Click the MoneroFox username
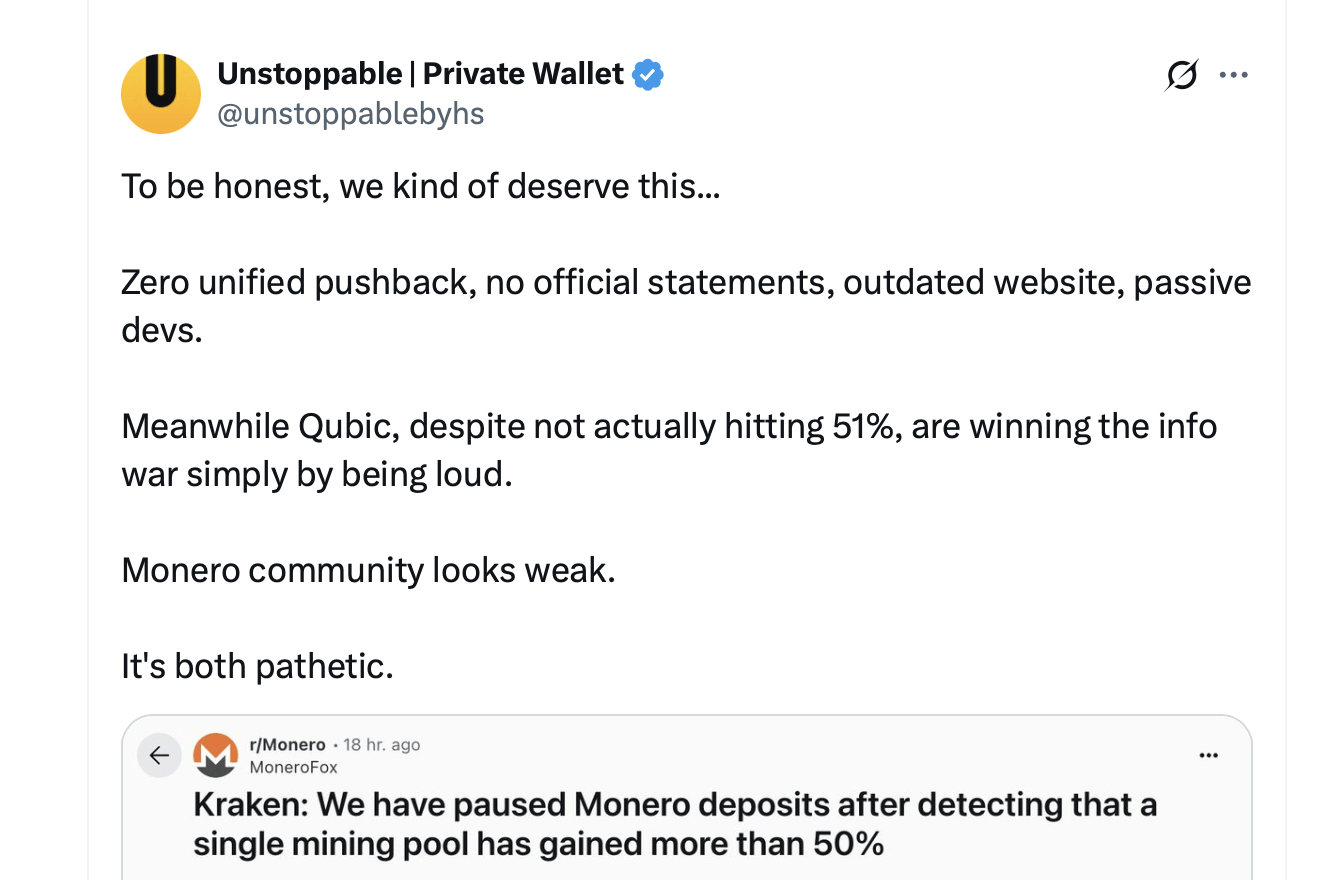Viewport: 1334px width, 880px height. pyautogui.click(x=293, y=767)
